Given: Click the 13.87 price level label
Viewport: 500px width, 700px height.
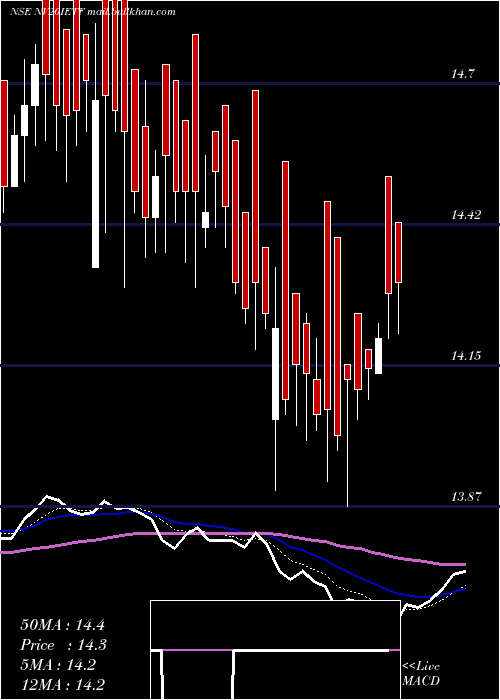Looking at the screenshot, I should click(466, 497).
